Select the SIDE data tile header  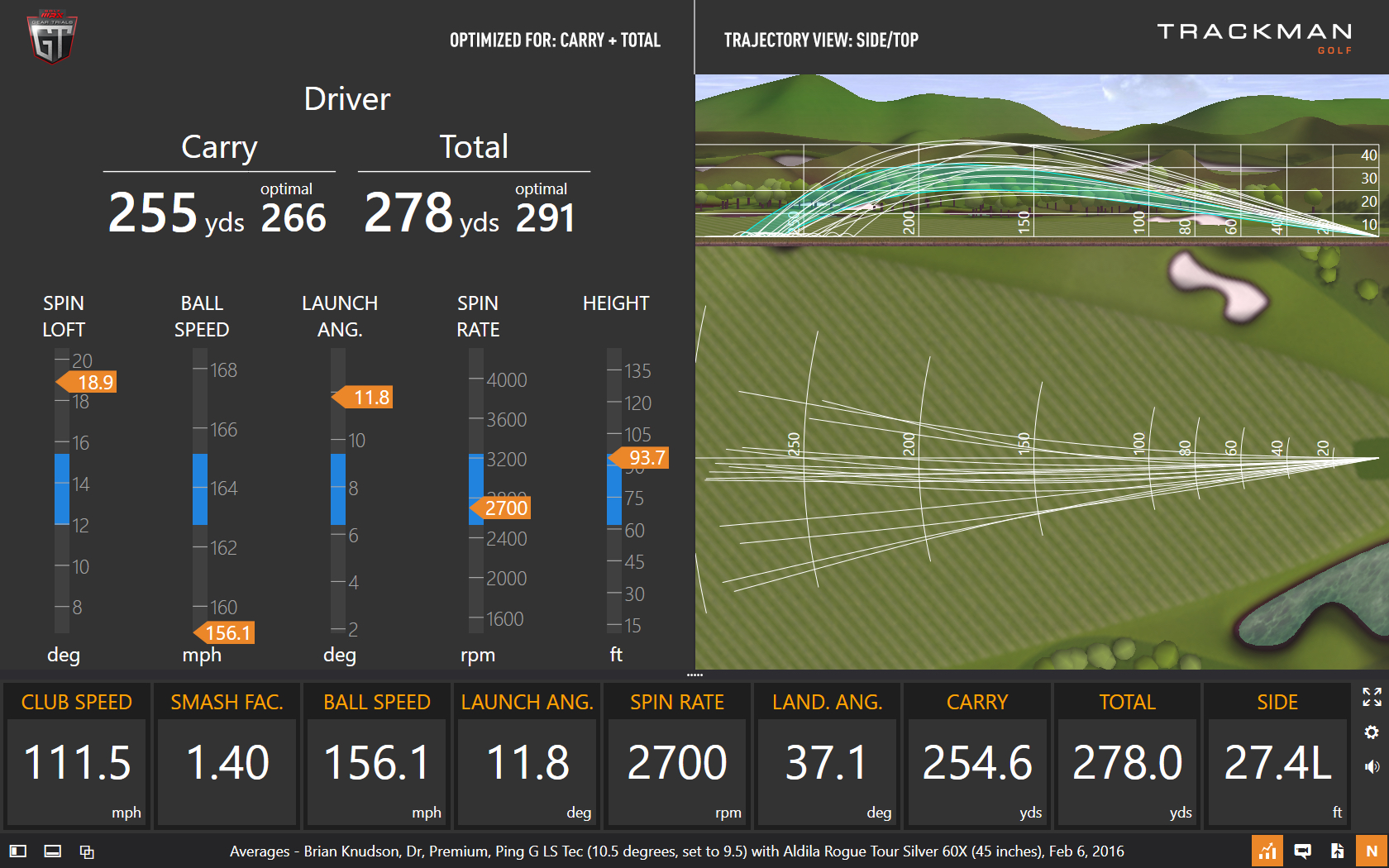[x=1277, y=702]
